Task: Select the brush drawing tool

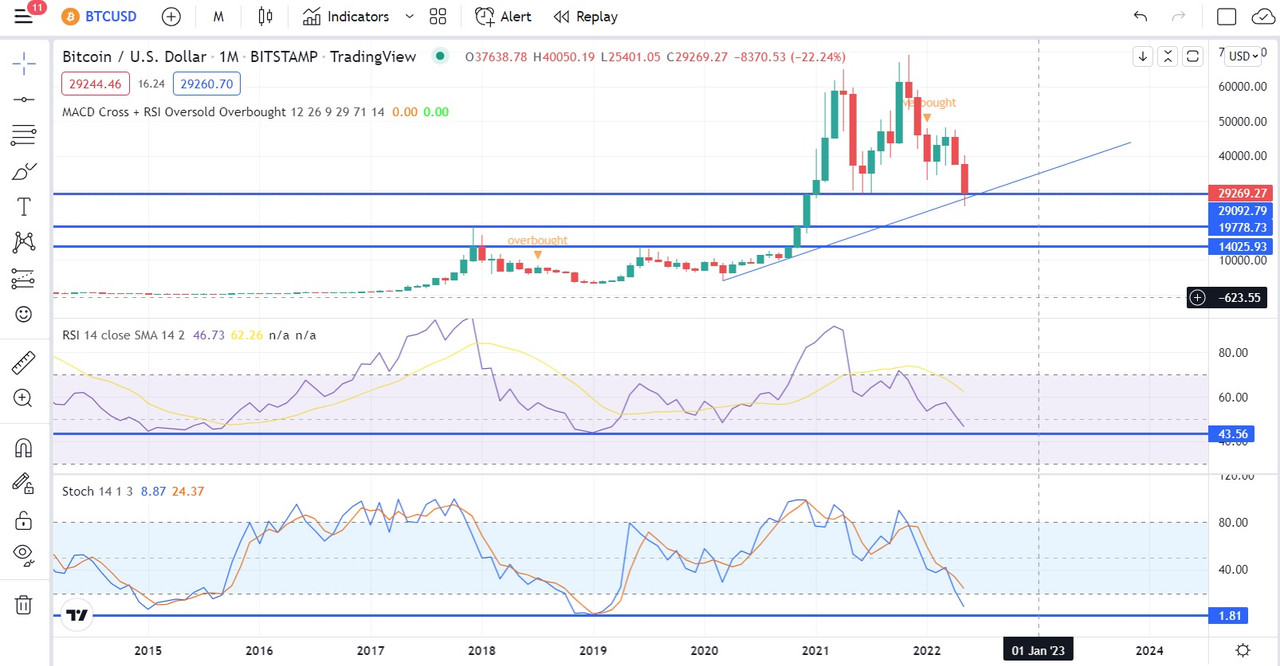Action: [24, 170]
